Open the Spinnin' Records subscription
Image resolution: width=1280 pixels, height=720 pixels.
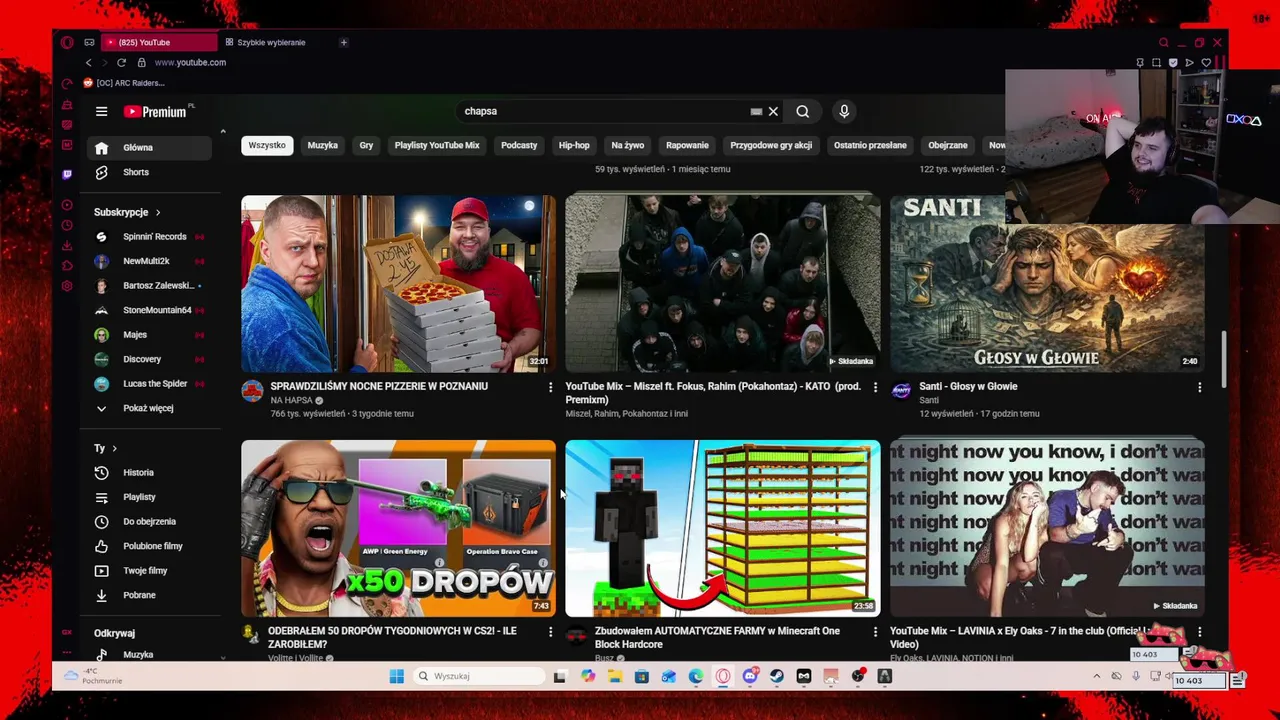point(148,237)
